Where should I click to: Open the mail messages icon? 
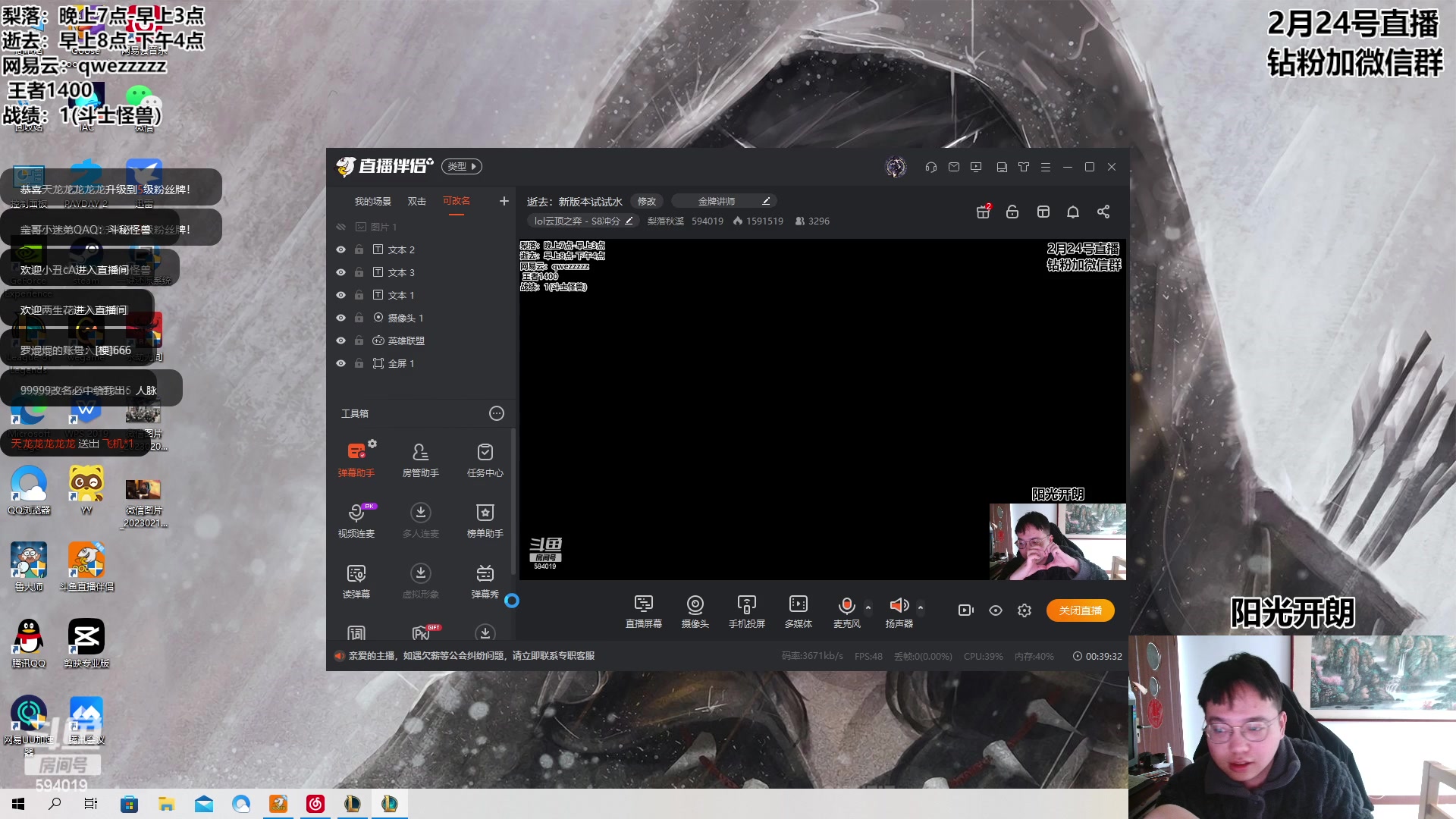[953, 167]
